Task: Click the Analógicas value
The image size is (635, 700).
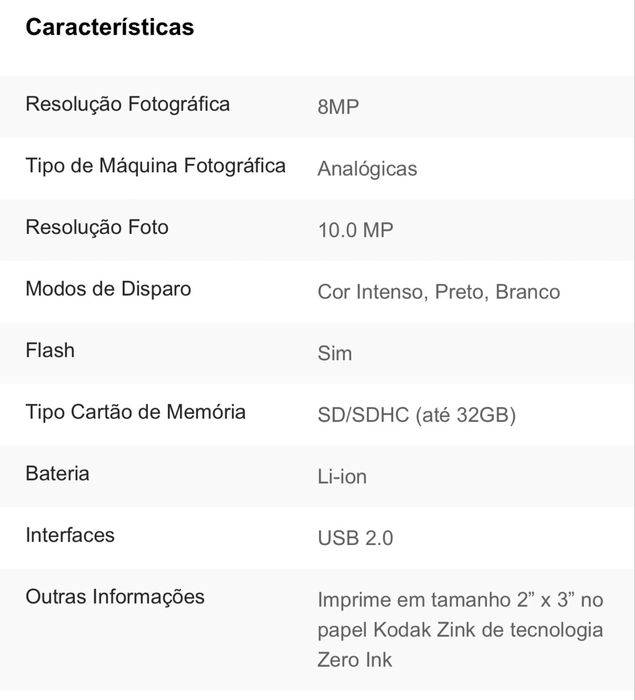Action: pos(368,169)
